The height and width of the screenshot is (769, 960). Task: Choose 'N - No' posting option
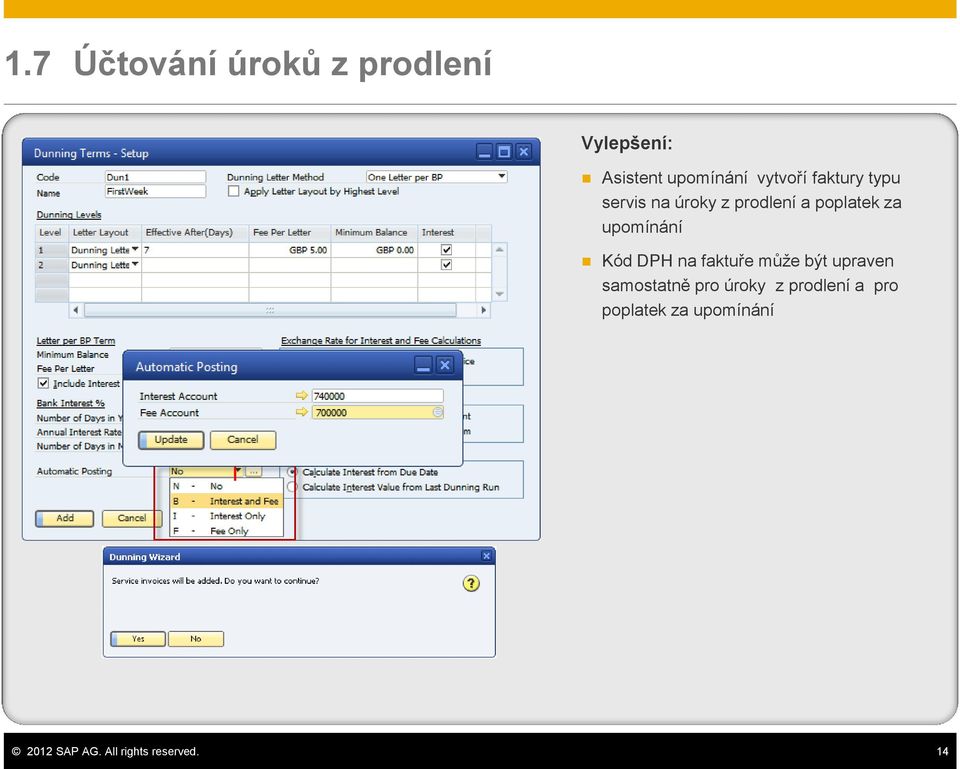pyautogui.click(x=227, y=486)
